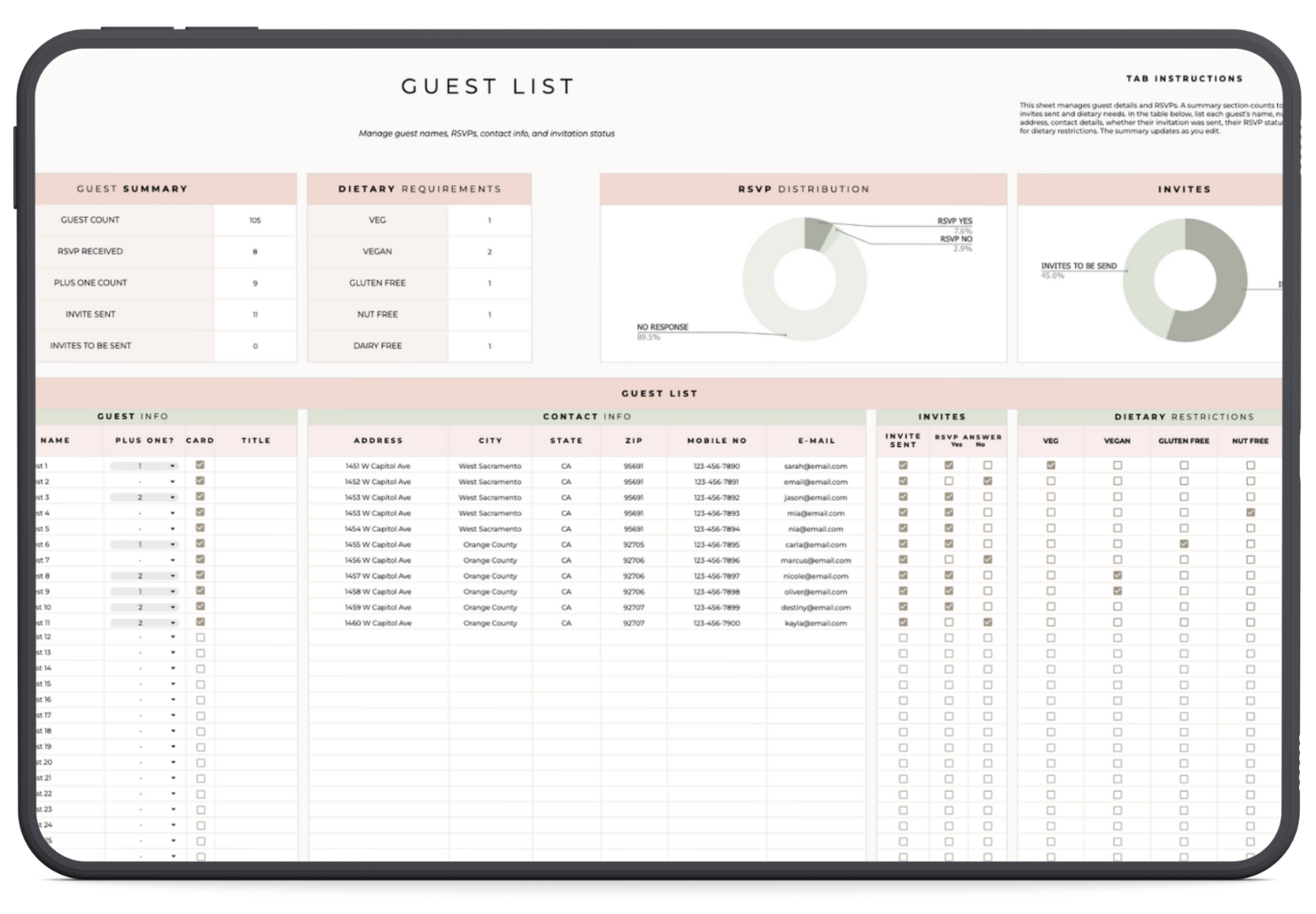This screenshot has width=1316, height=914.
Task: Check the RSVP No box for Guest 3
Action: [987, 497]
